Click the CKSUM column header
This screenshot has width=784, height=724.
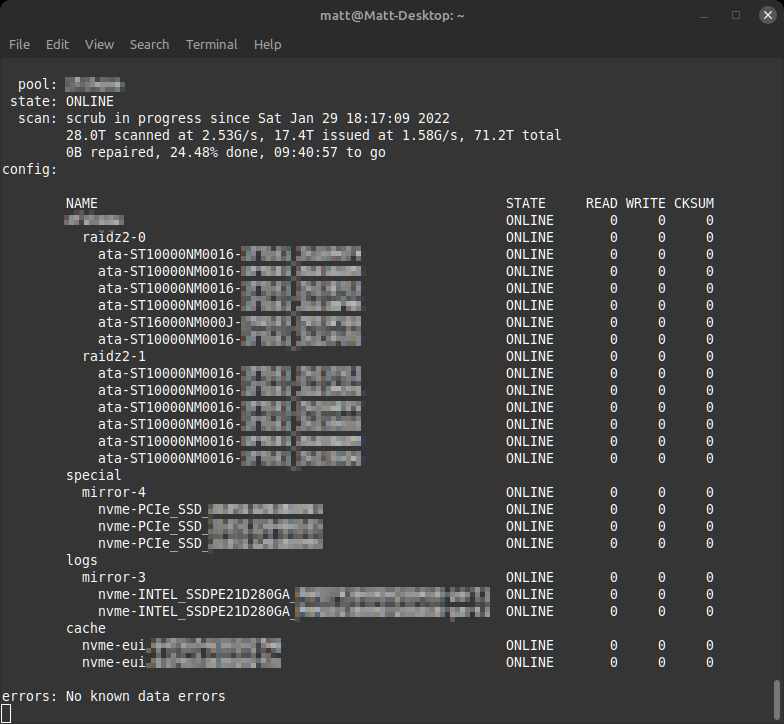(x=693, y=203)
